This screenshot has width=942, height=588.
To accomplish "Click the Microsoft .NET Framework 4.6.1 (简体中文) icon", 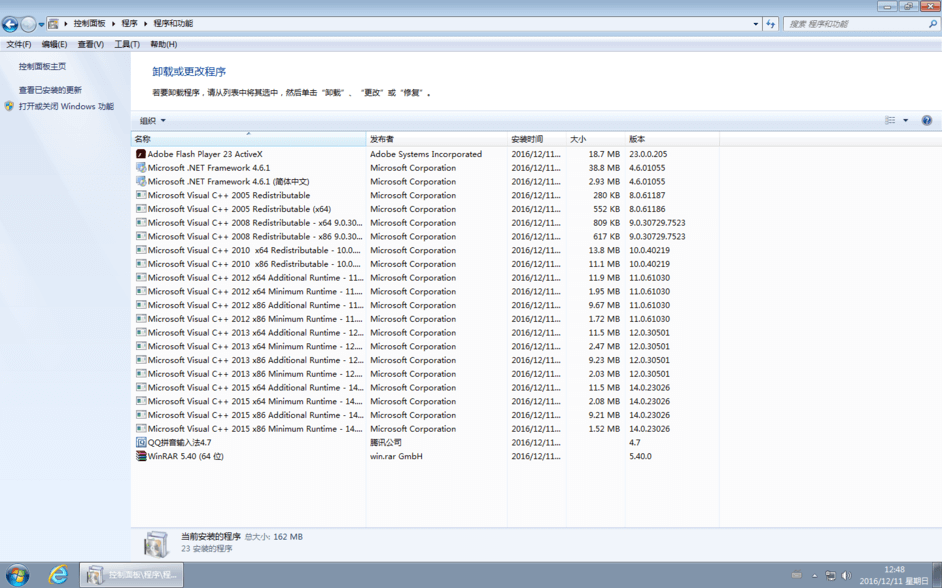I will [x=141, y=181].
